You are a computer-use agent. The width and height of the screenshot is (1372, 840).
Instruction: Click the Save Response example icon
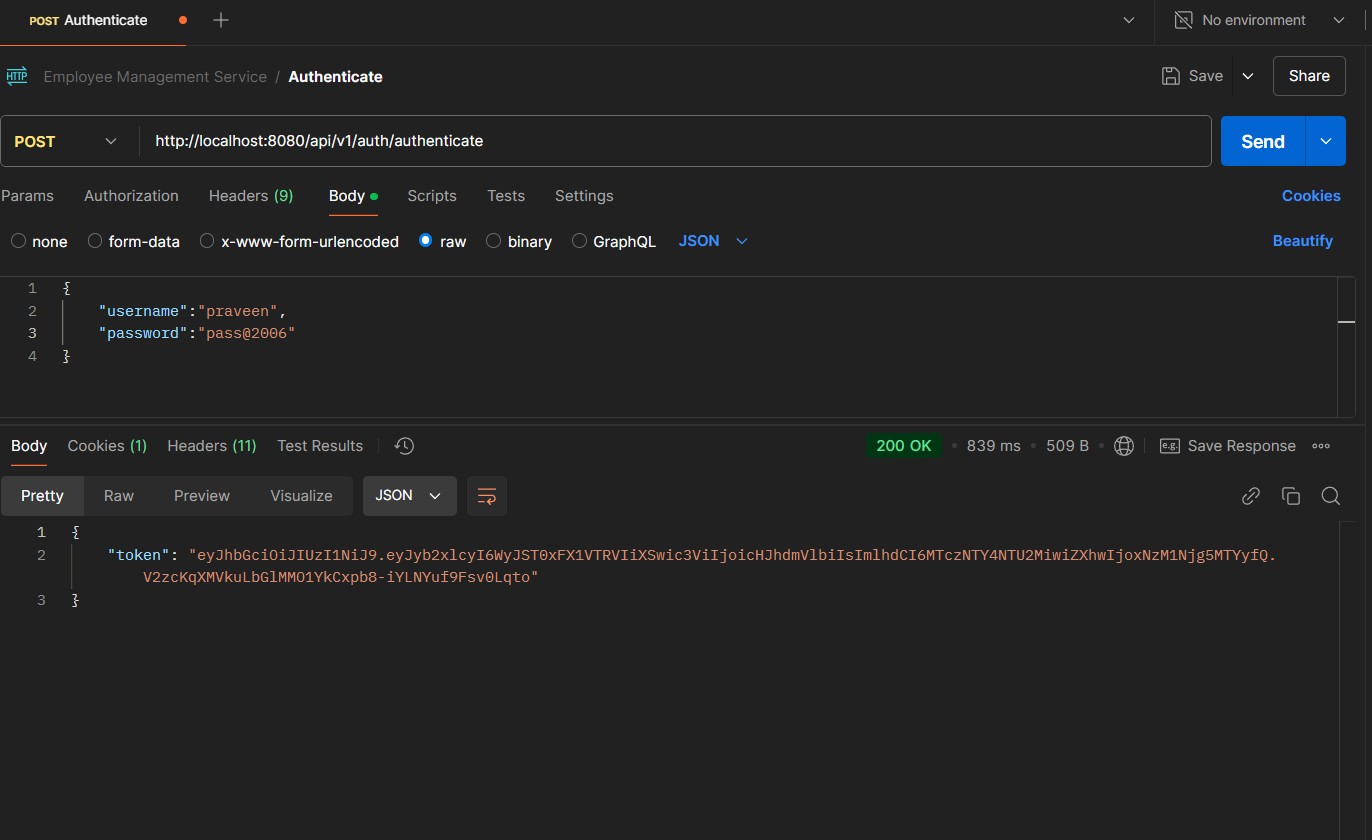(1169, 446)
